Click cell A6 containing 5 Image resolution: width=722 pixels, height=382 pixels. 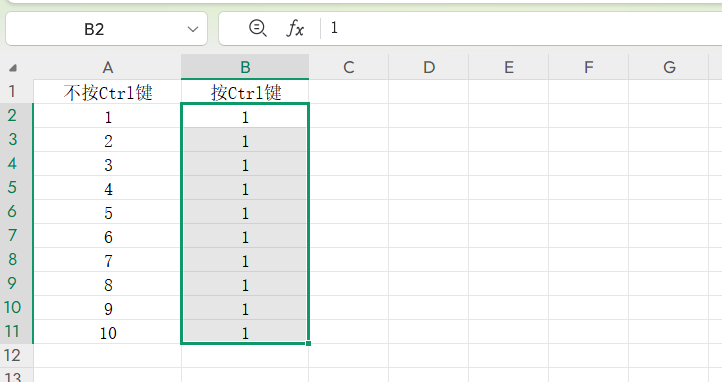[x=107, y=211]
